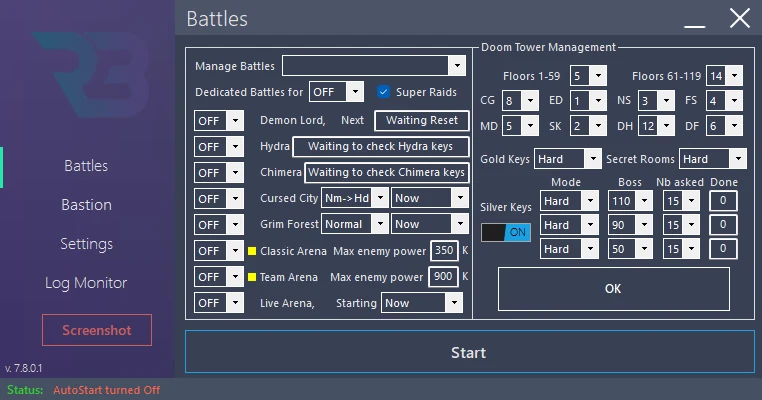This screenshot has width=762, height=400.
Task: Open the Bastion section in sidebar
Action: (87, 205)
